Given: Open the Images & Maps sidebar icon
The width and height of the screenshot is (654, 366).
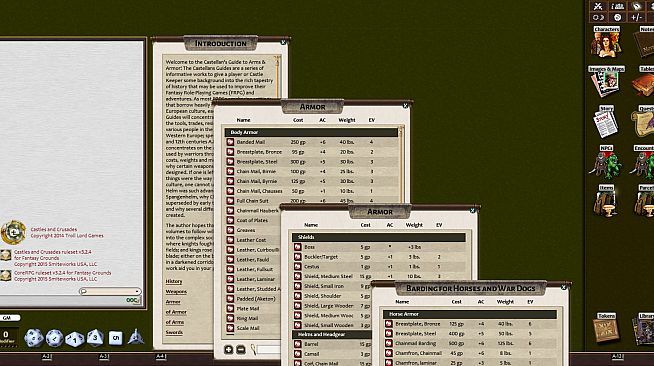Looking at the screenshot, I should pyautogui.click(x=606, y=81).
